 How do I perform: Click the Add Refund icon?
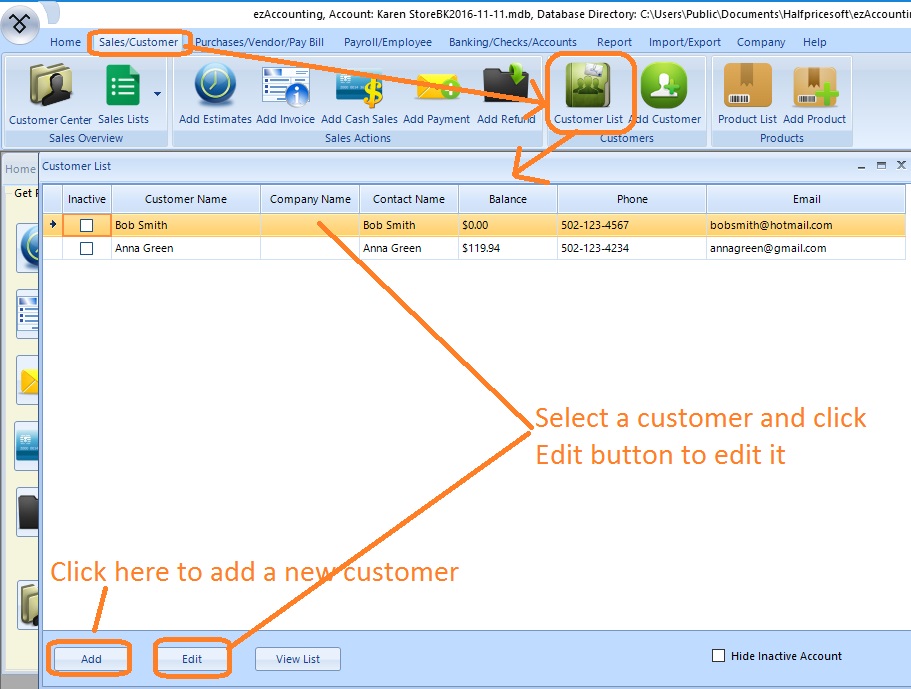click(x=506, y=87)
